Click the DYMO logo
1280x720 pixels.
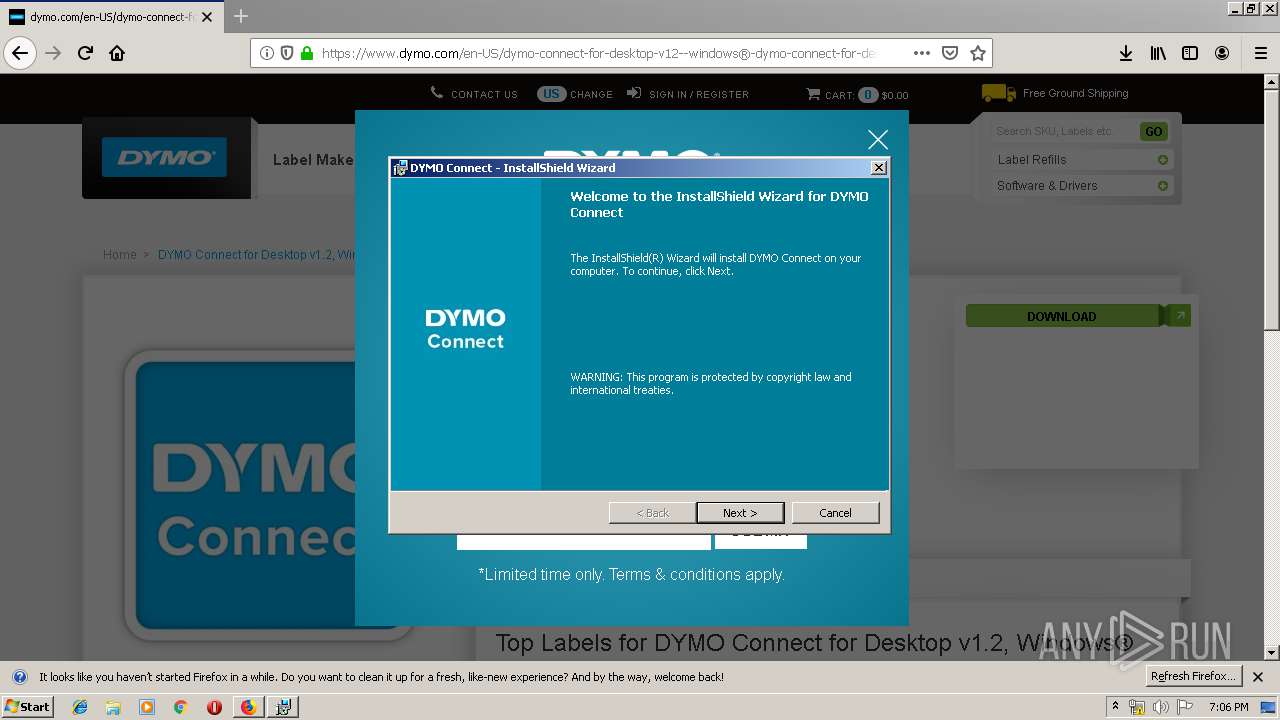click(164, 158)
